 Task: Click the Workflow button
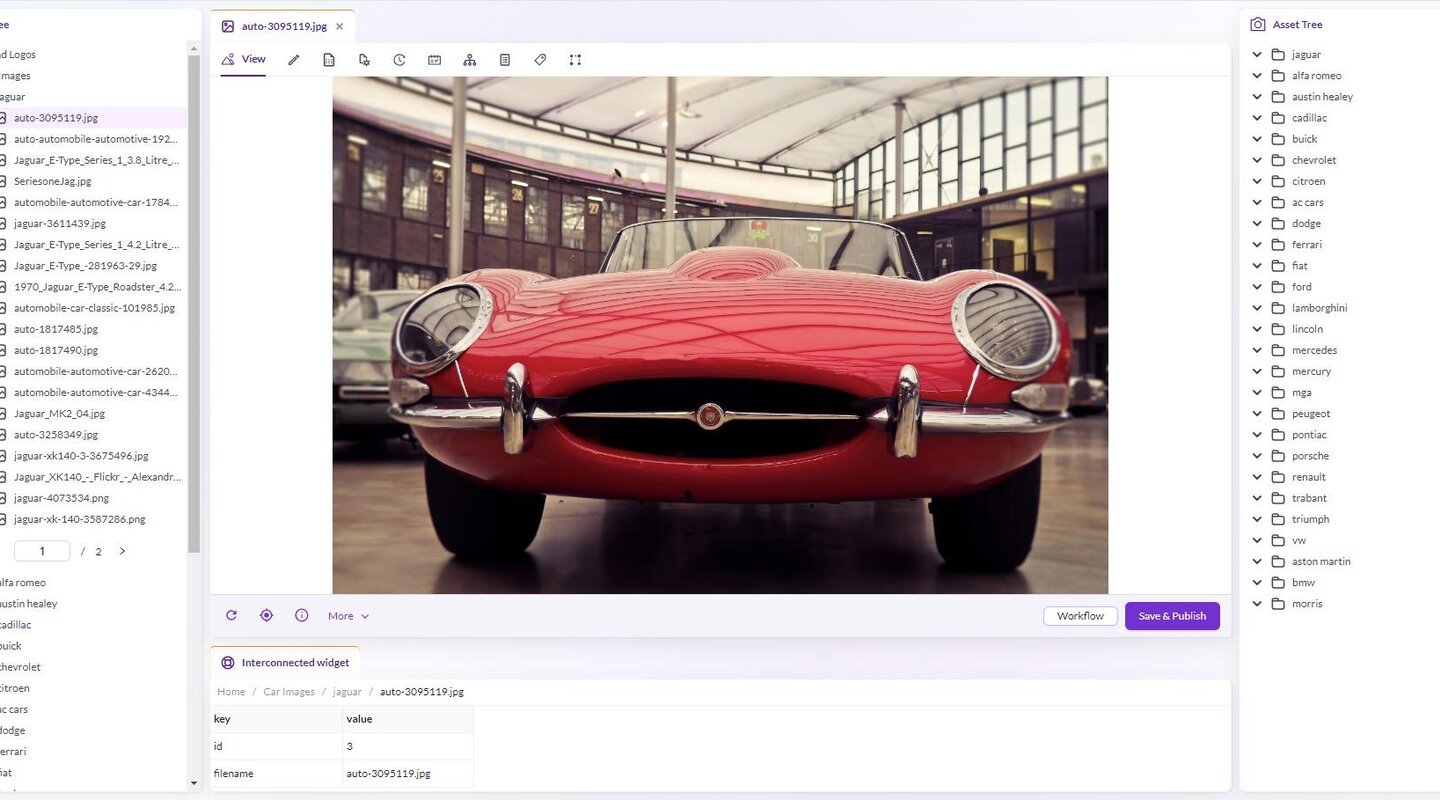[x=1080, y=616]
